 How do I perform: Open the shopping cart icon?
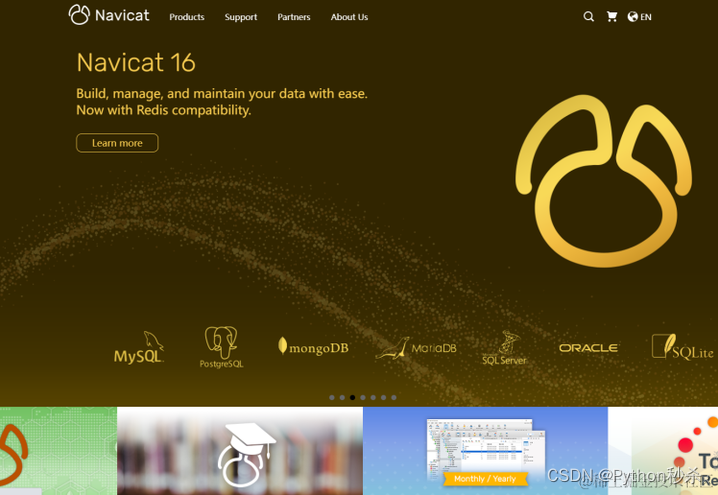coord(612,17)
